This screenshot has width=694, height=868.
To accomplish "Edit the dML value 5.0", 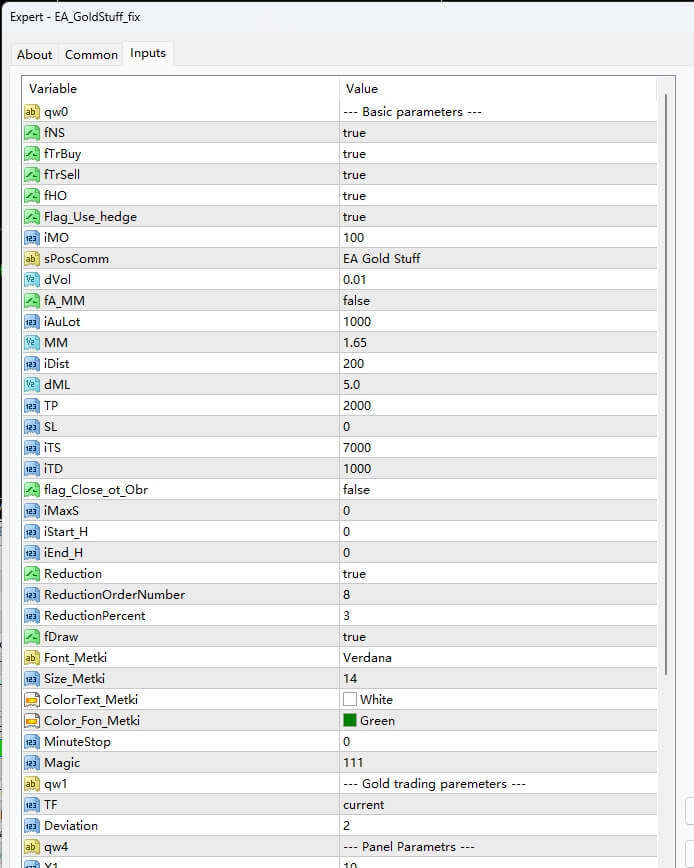I will 498,385.
